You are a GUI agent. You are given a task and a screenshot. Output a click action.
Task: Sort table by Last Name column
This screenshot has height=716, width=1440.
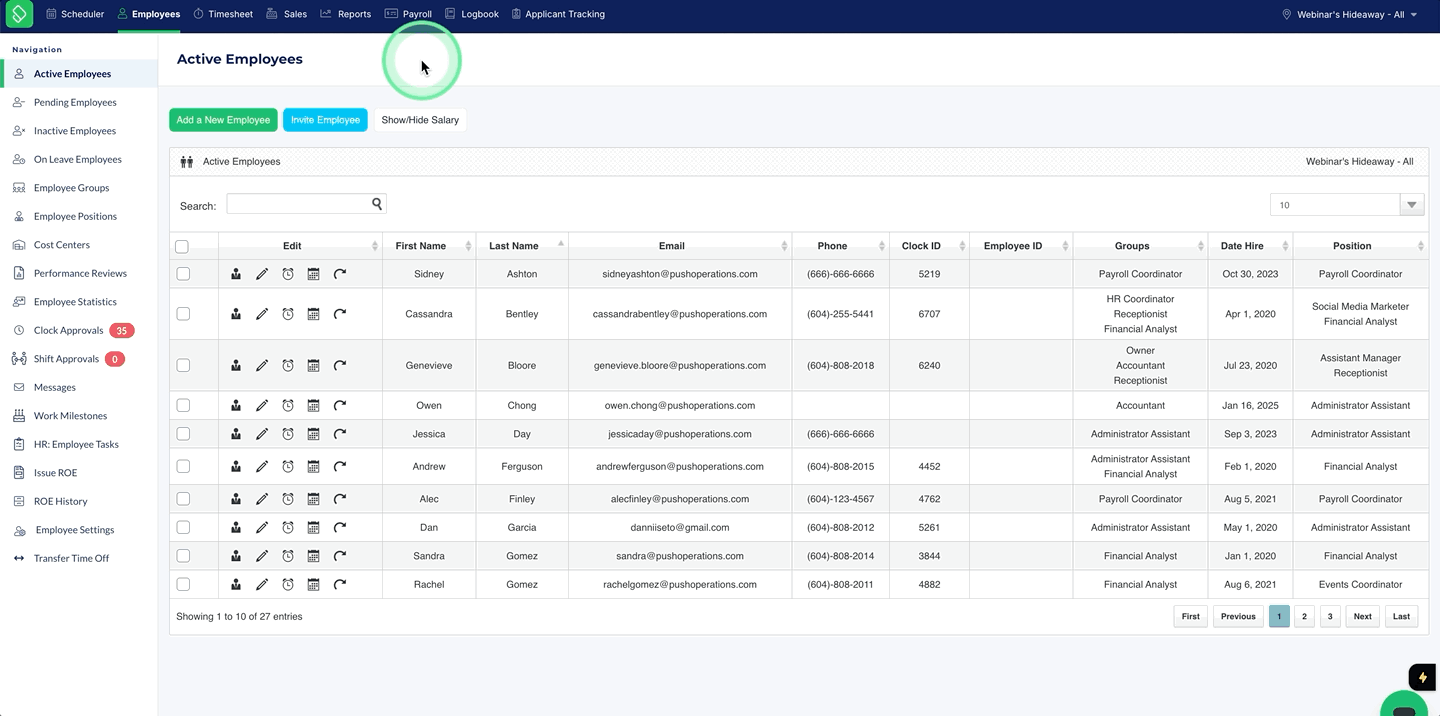(x=522, y=246)
